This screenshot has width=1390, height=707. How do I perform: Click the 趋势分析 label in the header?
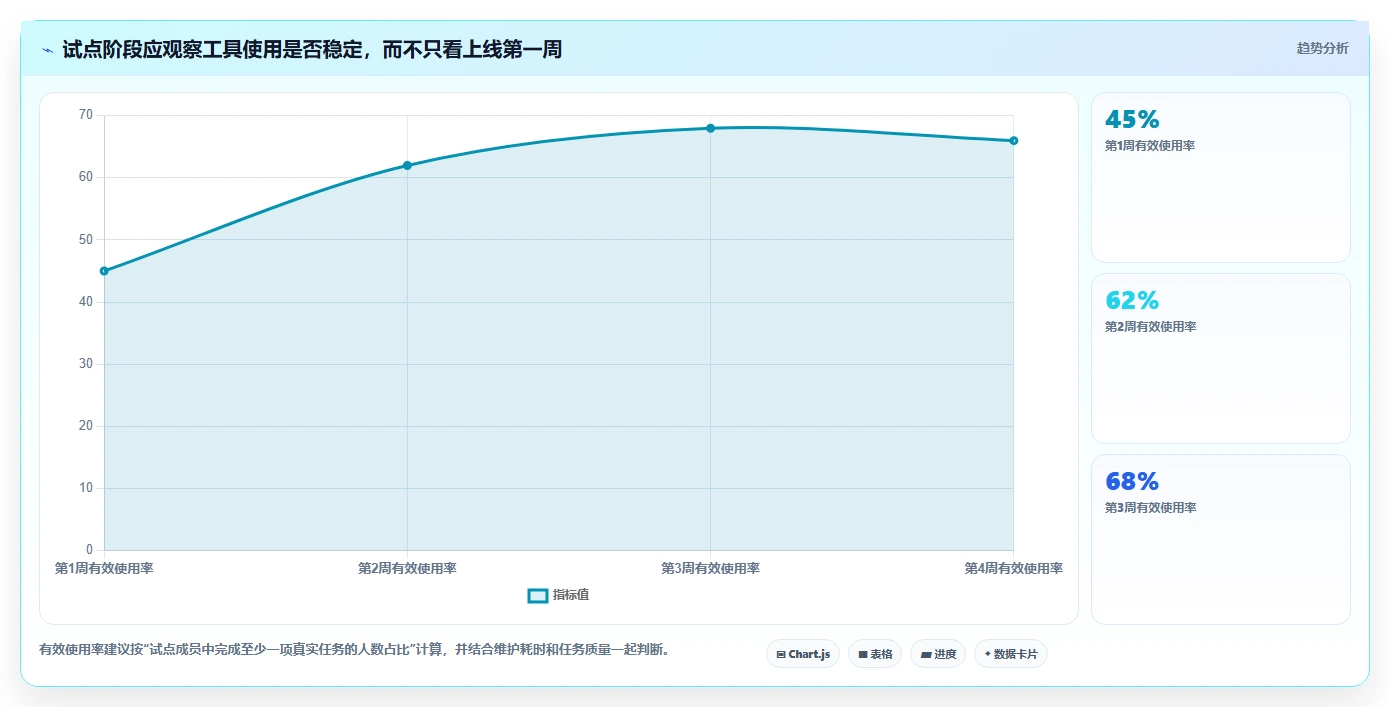1322,48
